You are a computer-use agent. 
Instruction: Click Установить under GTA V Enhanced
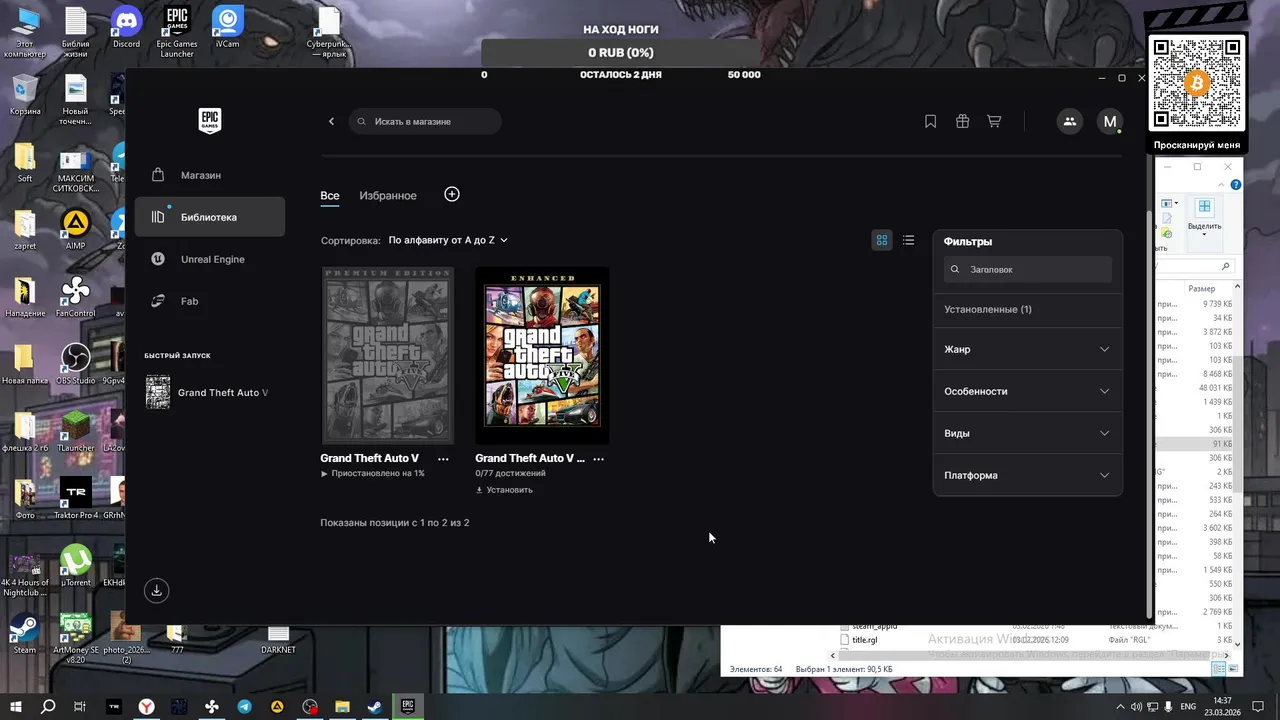tap(504, 490)
